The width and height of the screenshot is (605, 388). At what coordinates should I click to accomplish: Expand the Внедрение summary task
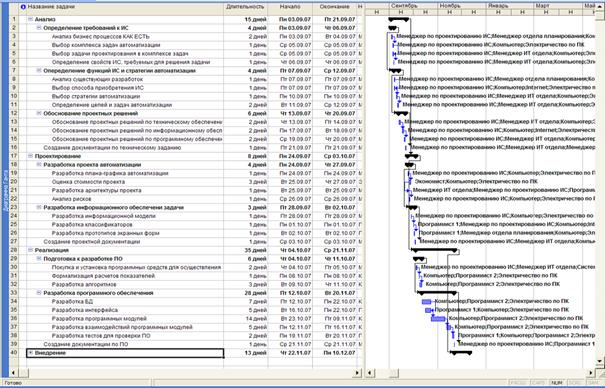(30, 353)
